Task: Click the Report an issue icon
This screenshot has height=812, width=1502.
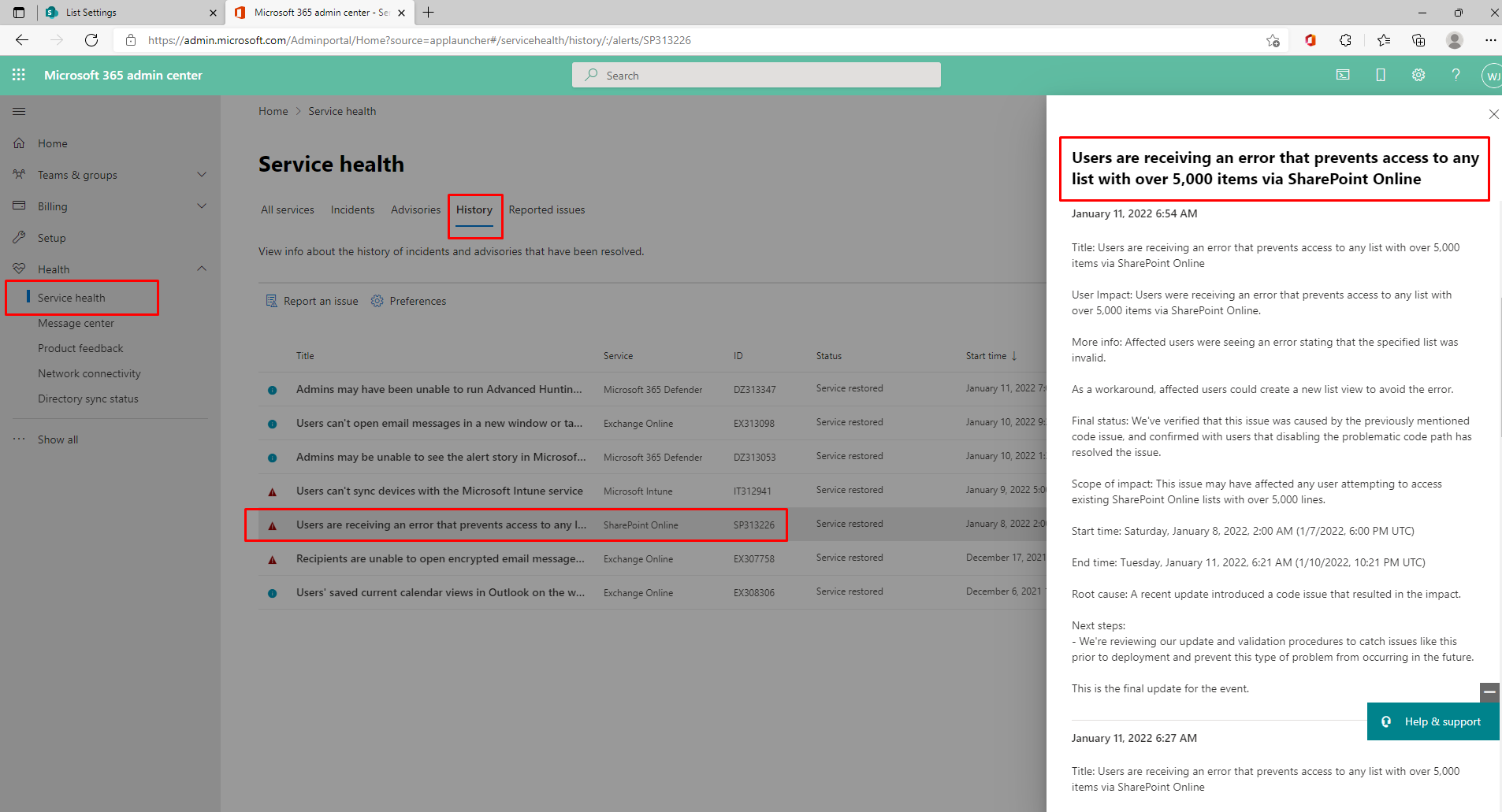Action: pos(271,301)
